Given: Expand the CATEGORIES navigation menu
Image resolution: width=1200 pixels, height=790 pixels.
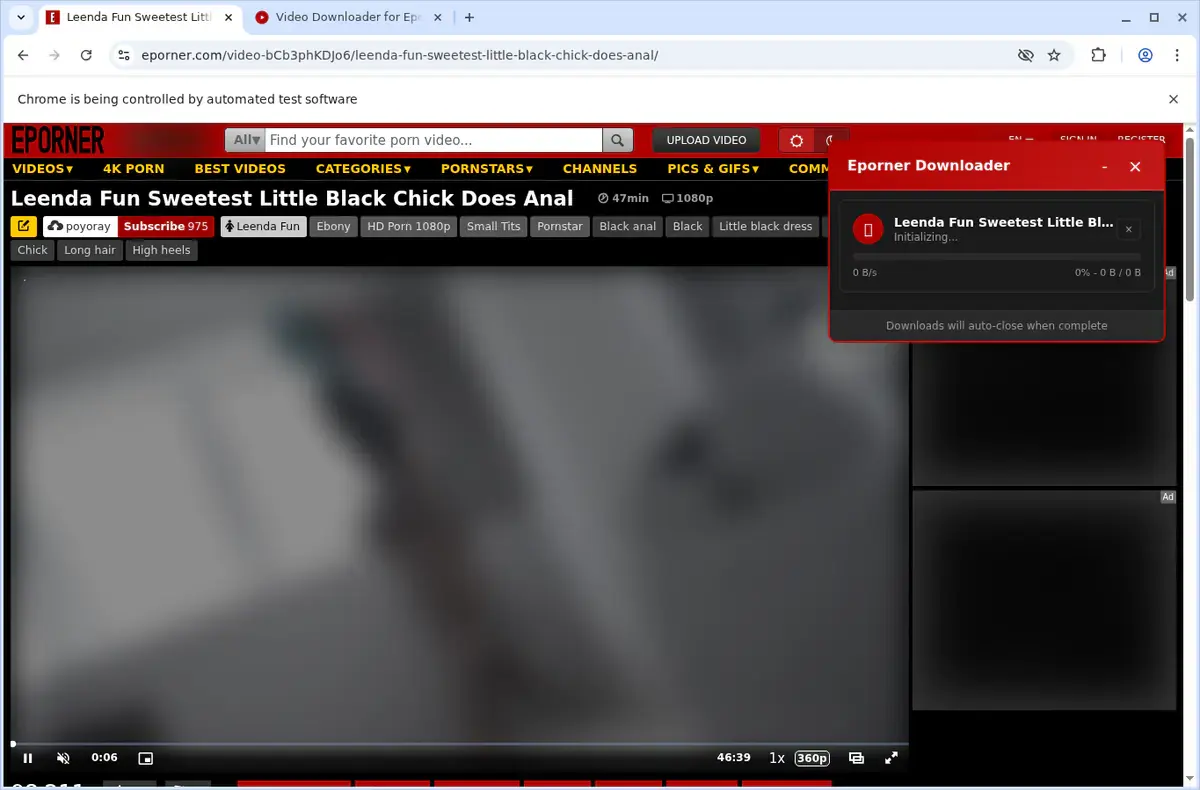Looking at the screenshot, I should click(x=364, y=169).
